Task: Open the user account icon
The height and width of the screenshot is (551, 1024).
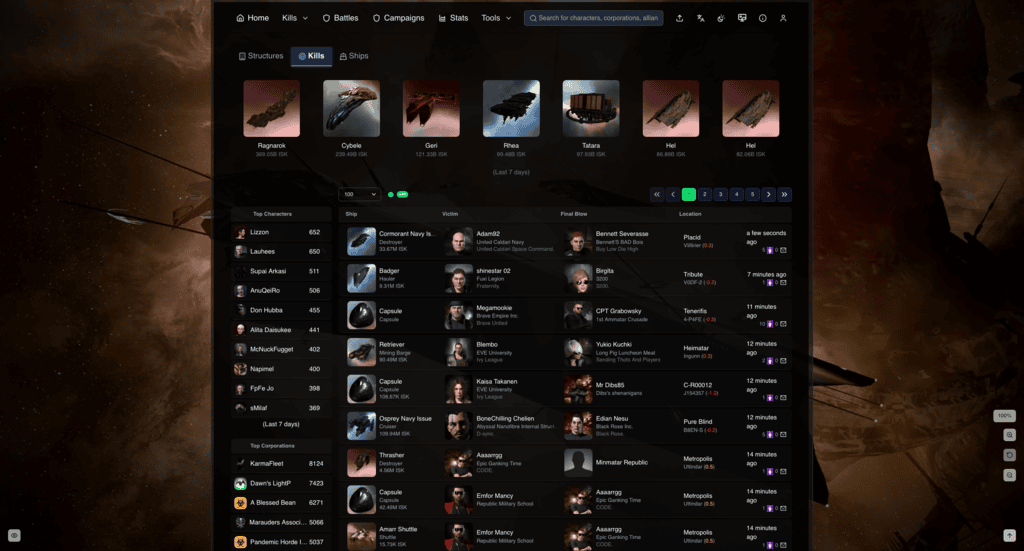Action: (x=783, y=18)
